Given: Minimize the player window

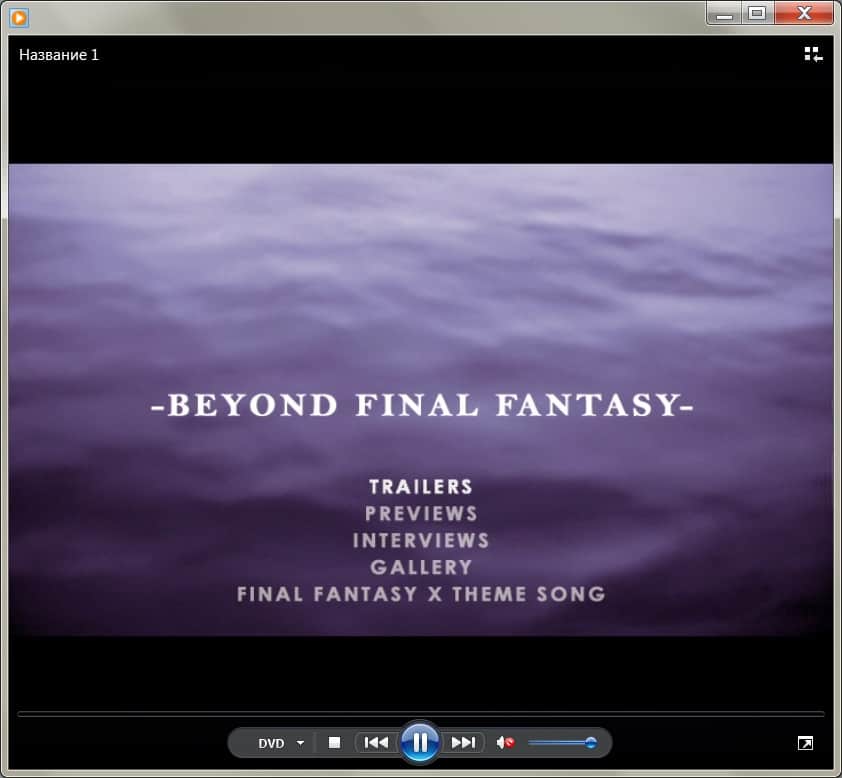Looking at the screenshot, I should click(x=724, y=13).
